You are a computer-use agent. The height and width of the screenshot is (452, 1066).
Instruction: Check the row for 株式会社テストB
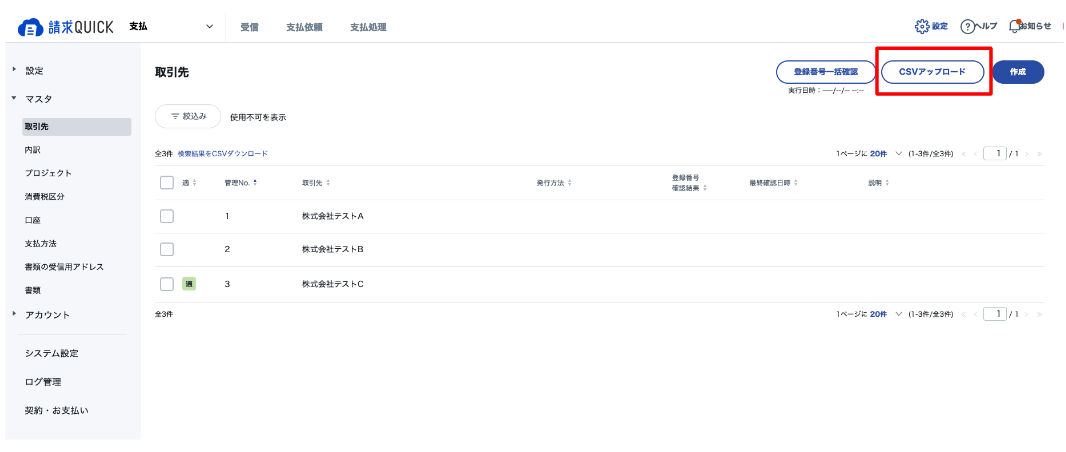point(167,249)
